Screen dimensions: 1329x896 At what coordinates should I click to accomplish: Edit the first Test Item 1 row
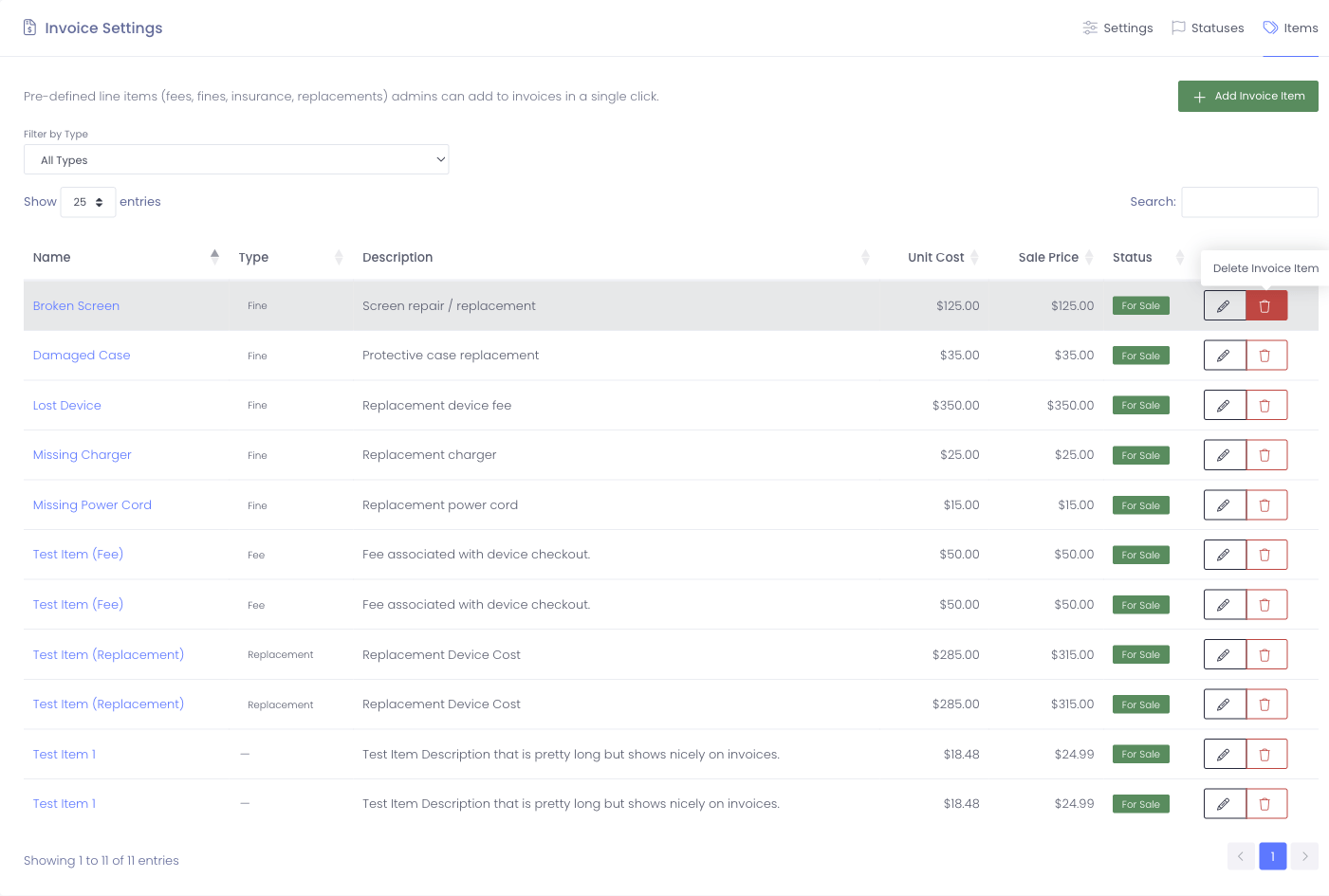(1225, 754)
